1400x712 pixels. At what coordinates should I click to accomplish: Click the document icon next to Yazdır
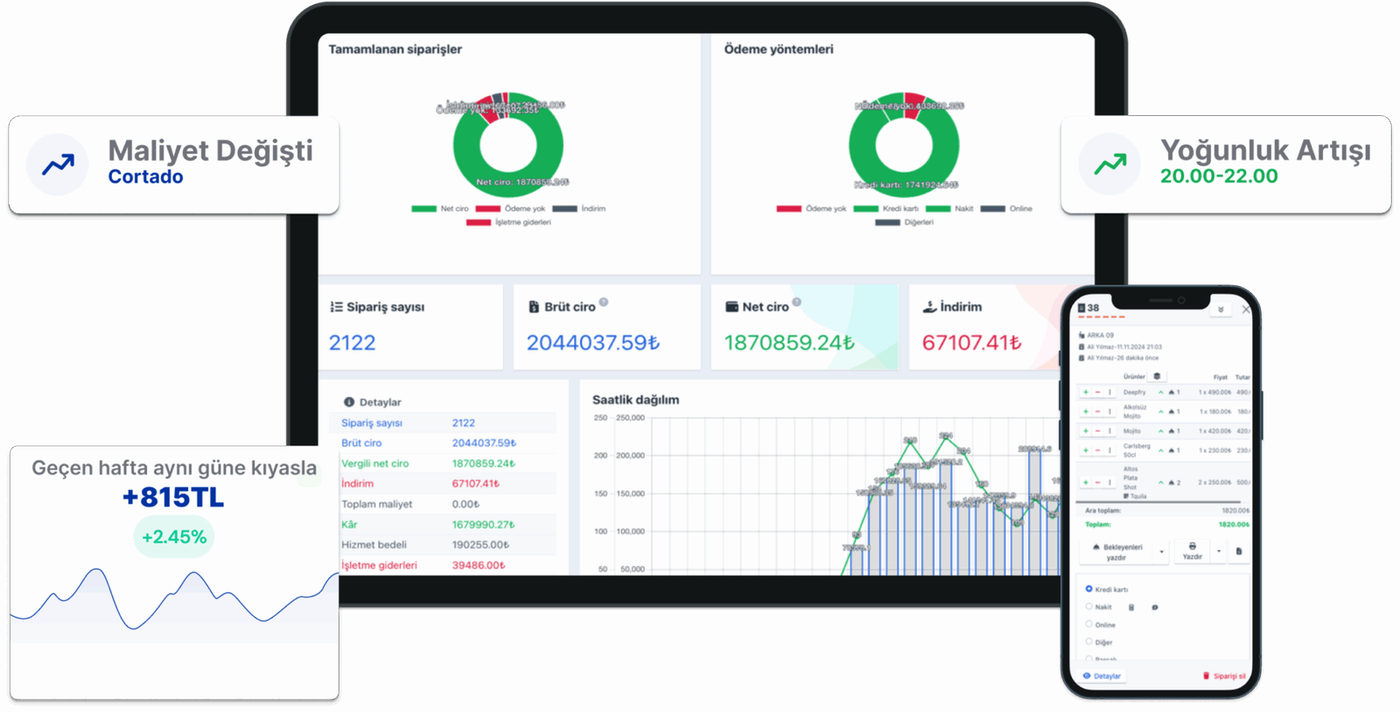(1238, 551)
